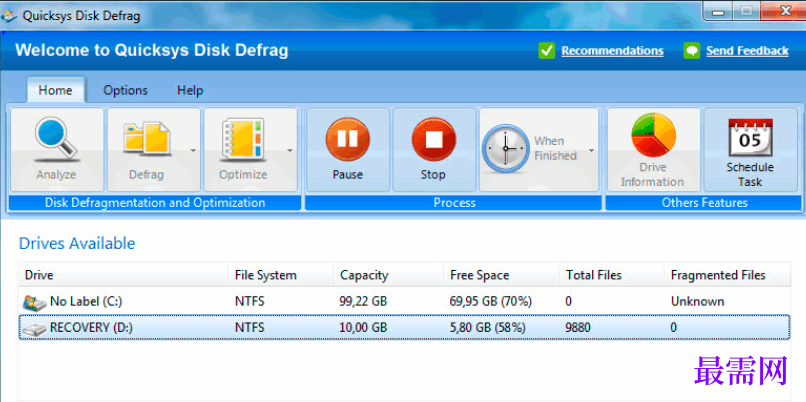Screen dimensions: 806x402
Task: Click the 99,22 GB capacity value
Action: click(x=363, y=302)
